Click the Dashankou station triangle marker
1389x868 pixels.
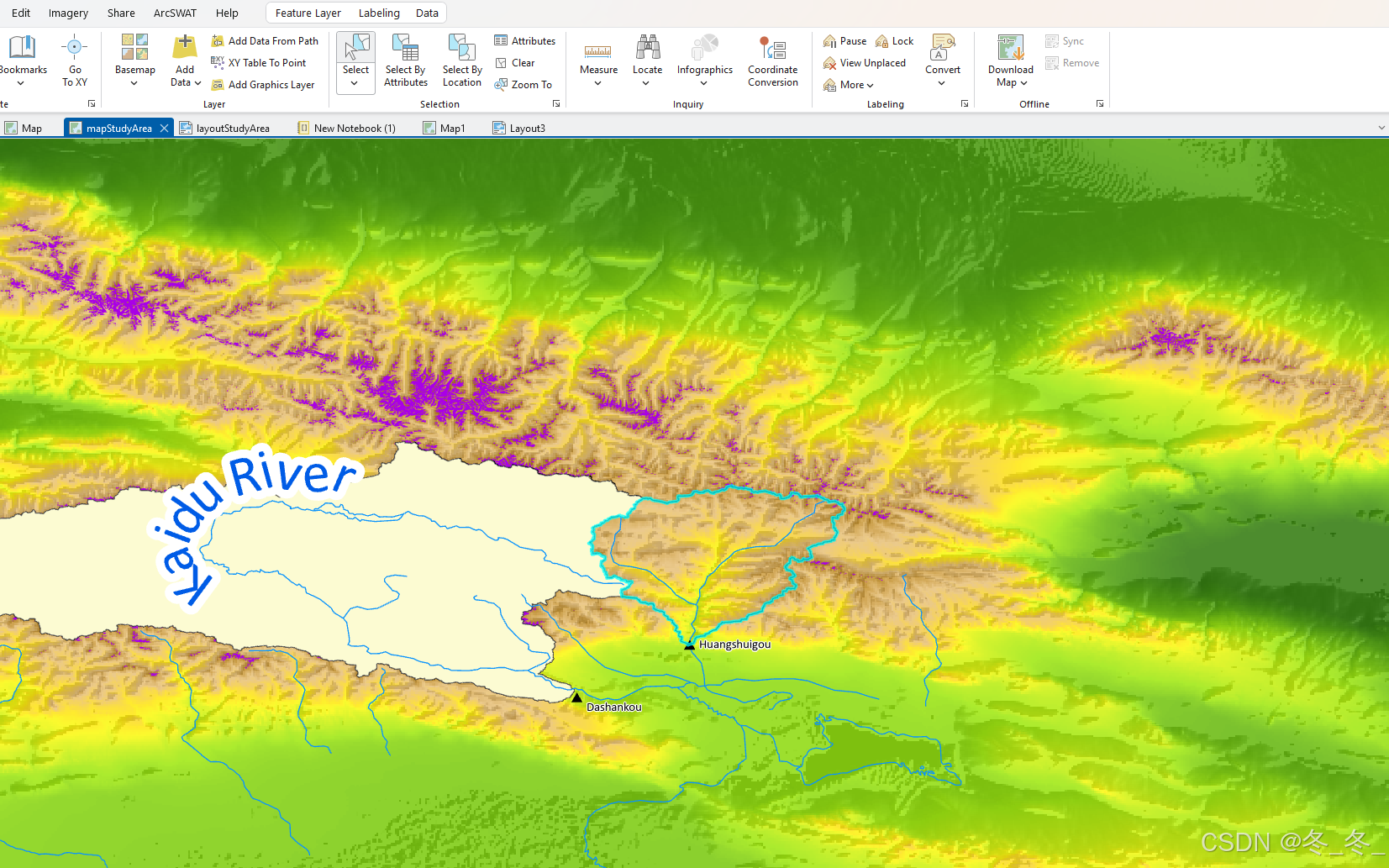(x=576, y=697)
